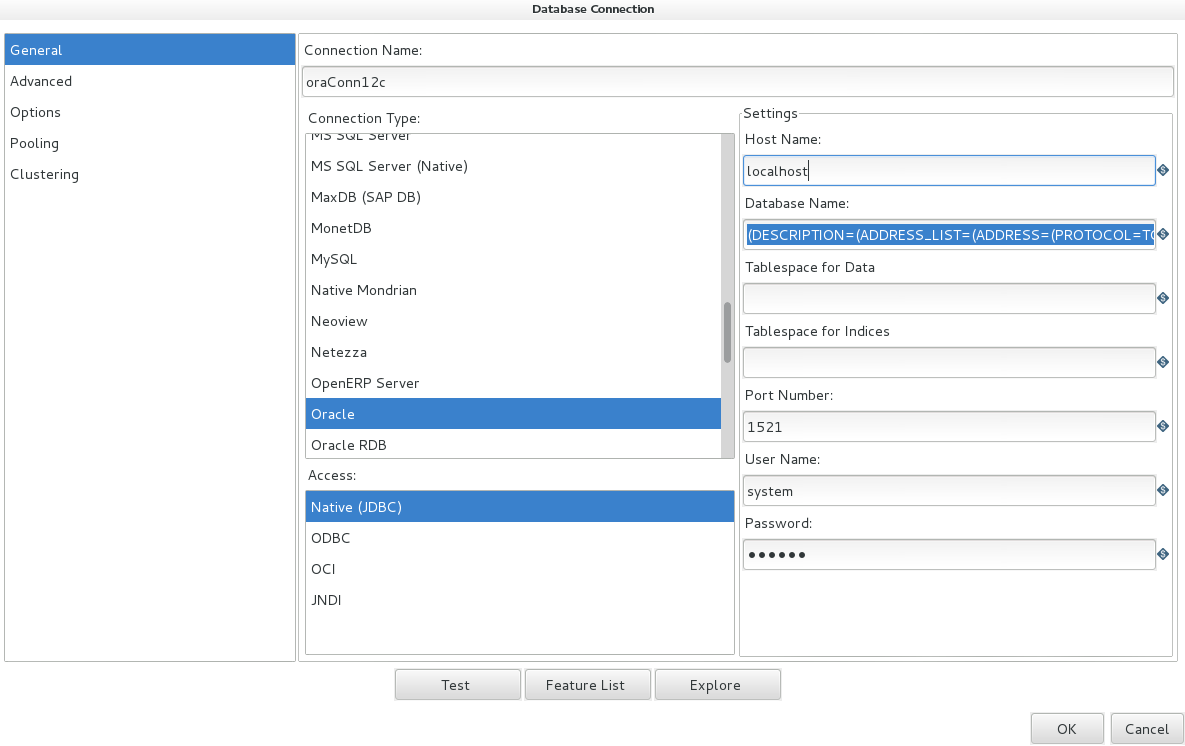Open the variable selector for Database Name
Image resolution: width=1185 pixels, height=746 pixels.
click(1163, 234)
